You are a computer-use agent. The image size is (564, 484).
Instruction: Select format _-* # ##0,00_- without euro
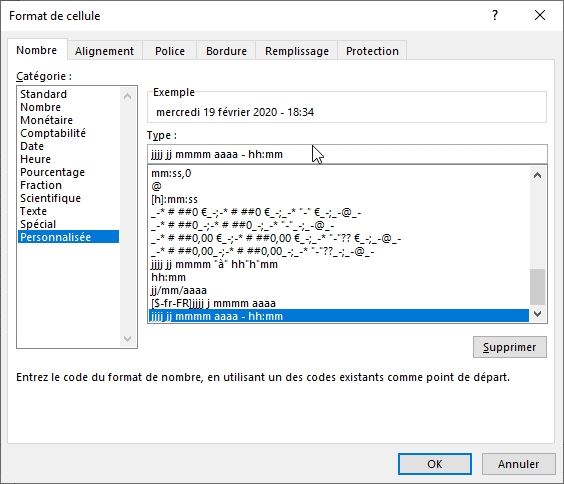tap(338, 251)
